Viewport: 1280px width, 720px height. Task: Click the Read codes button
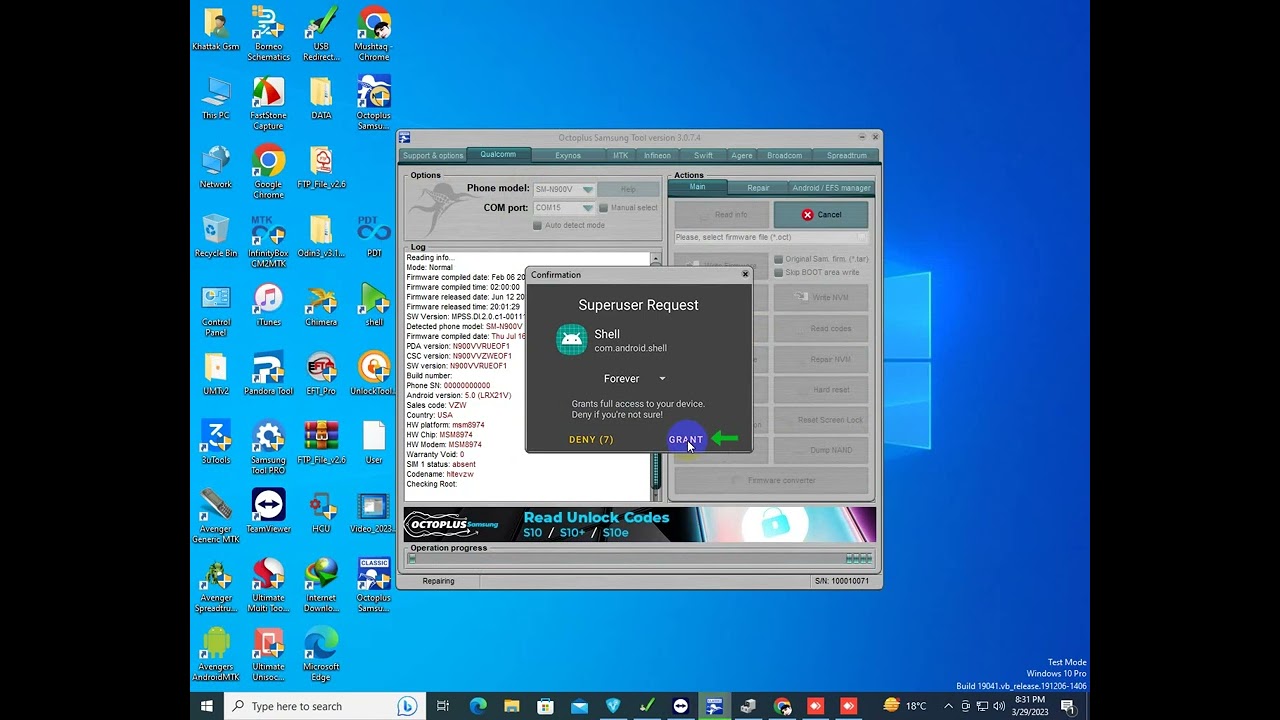[x=821, y=329]
